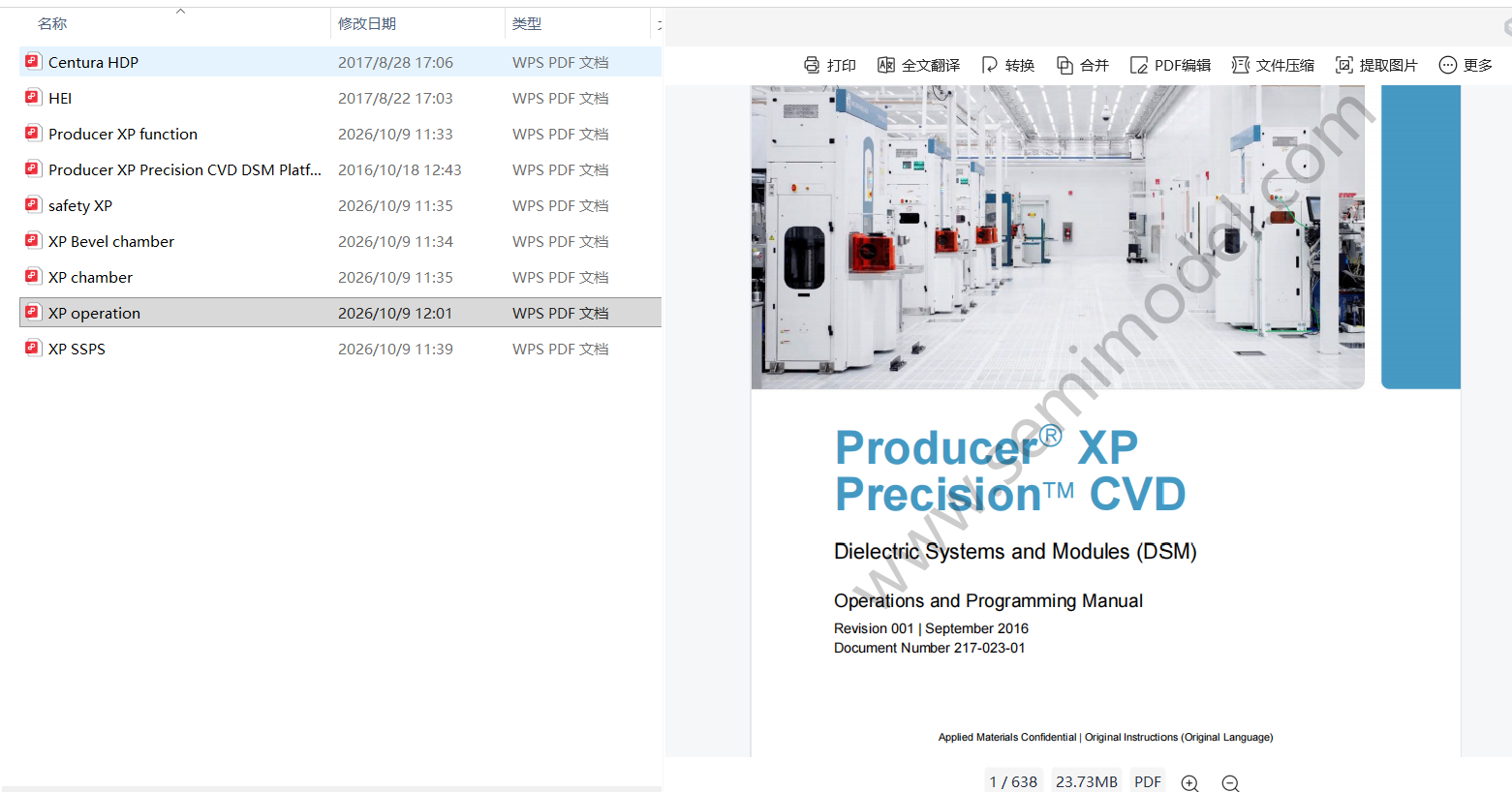The width and height of the screenshot is (1512, 792).
Task: Select the file XP chamber
Action: pos(91,277)
